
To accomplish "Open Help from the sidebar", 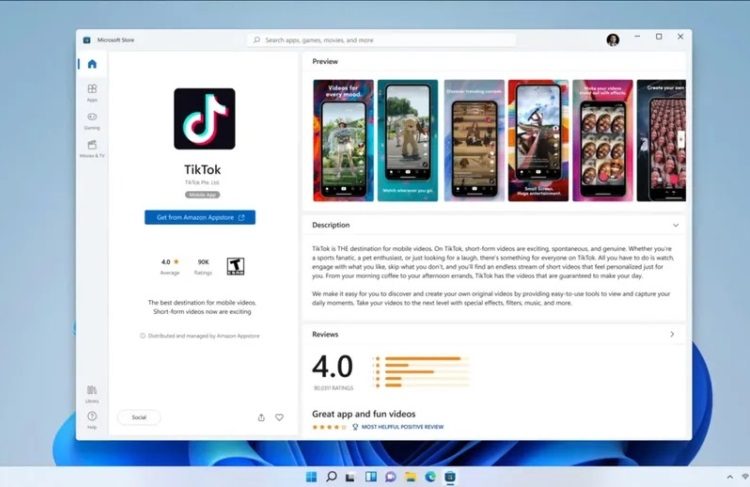I will (92, 418).
